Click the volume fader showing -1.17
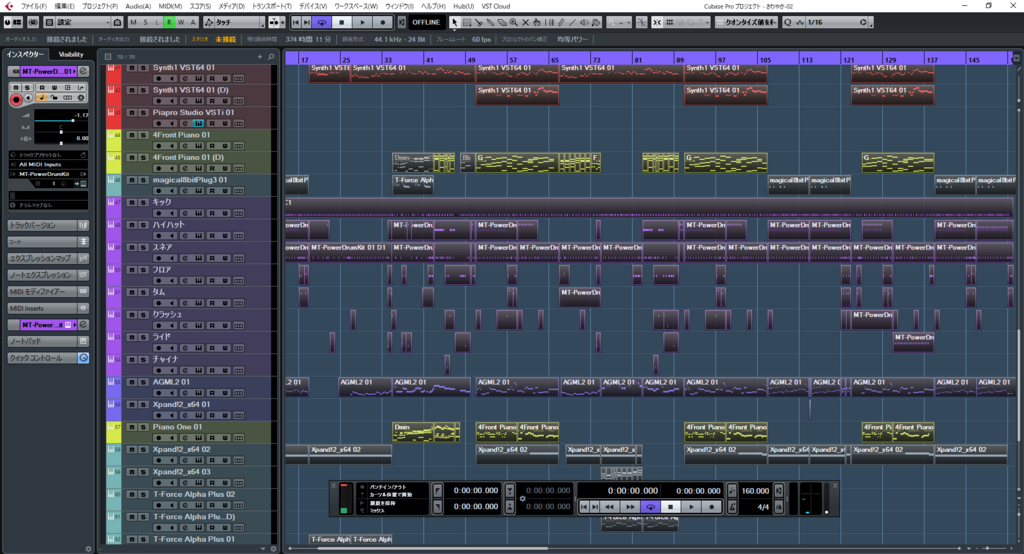 point(61,121)
